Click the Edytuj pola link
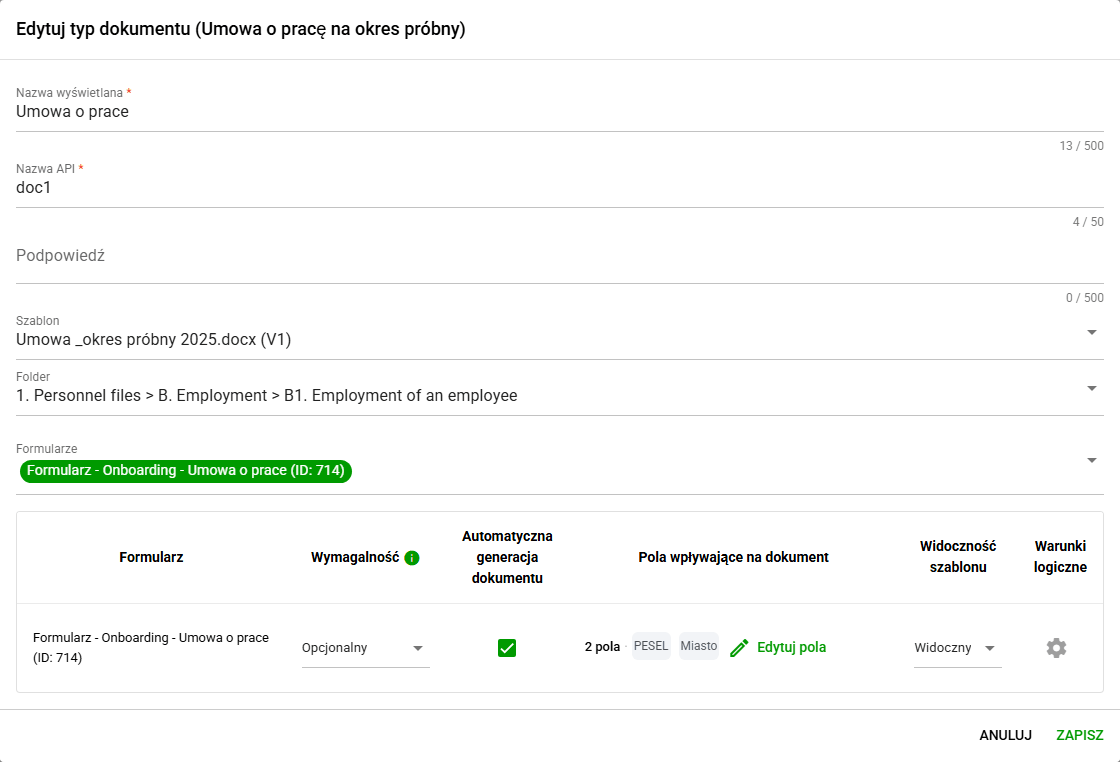The height and width of the screenshot is (762, 1120). click(791, 647)
